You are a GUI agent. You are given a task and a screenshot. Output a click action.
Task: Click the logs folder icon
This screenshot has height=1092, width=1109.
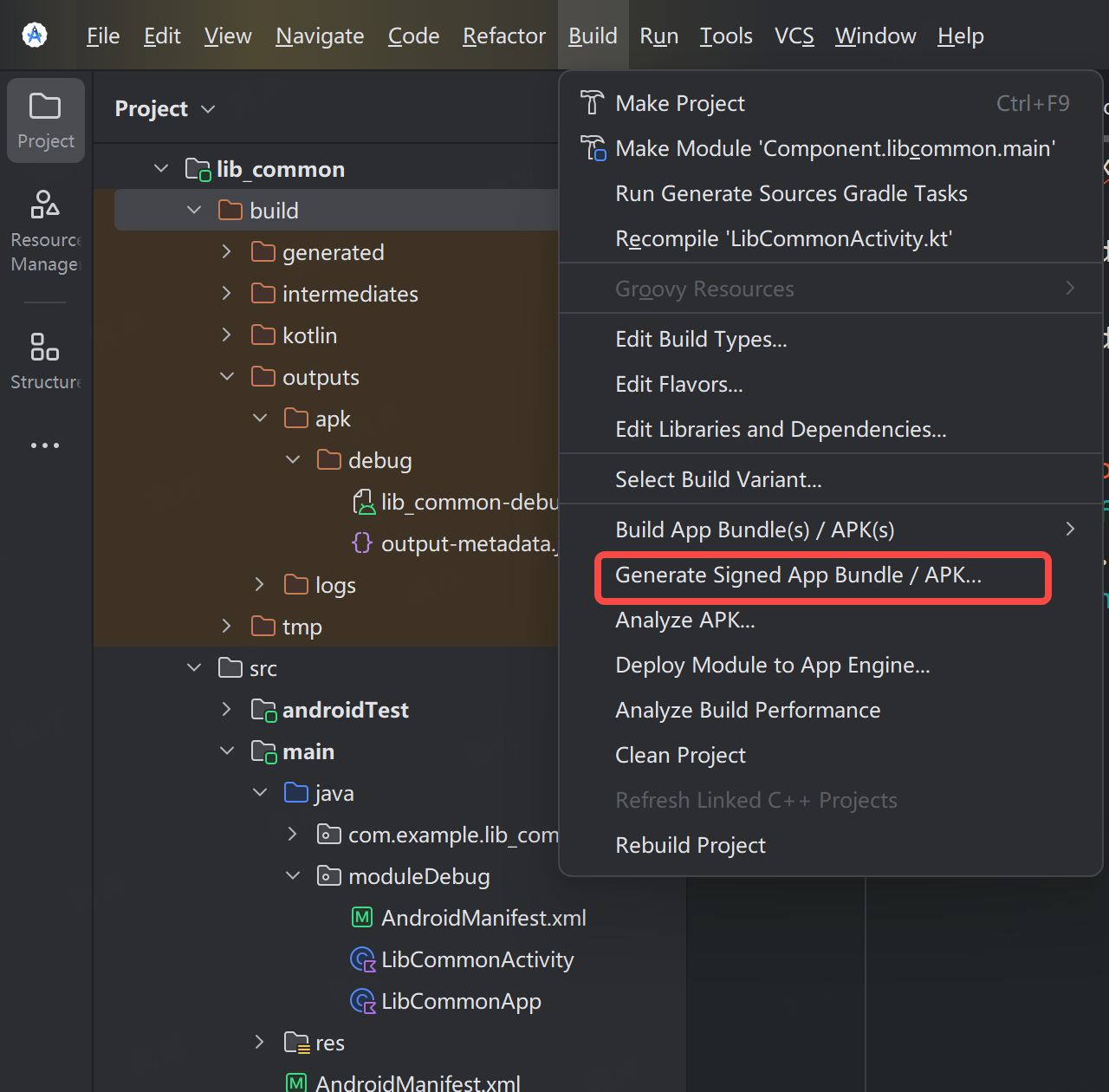[296, 585]
